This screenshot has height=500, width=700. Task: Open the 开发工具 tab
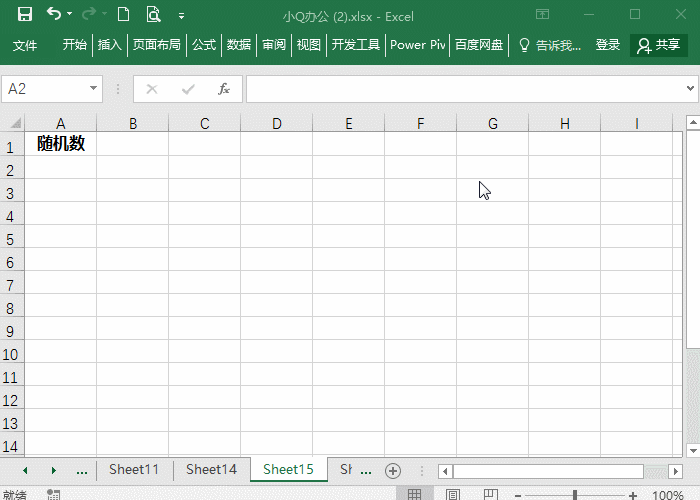356,45
